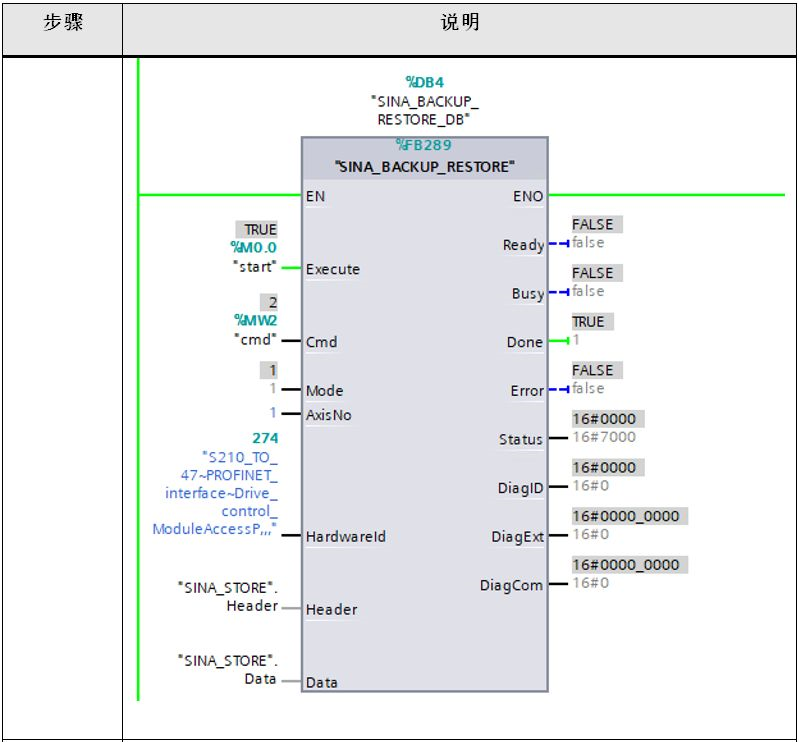Image resolution: width=799 pixels, height=742 pixels.
Task: Select the "SINA_STORE".Header operand
Action: (x=227, y=596)
